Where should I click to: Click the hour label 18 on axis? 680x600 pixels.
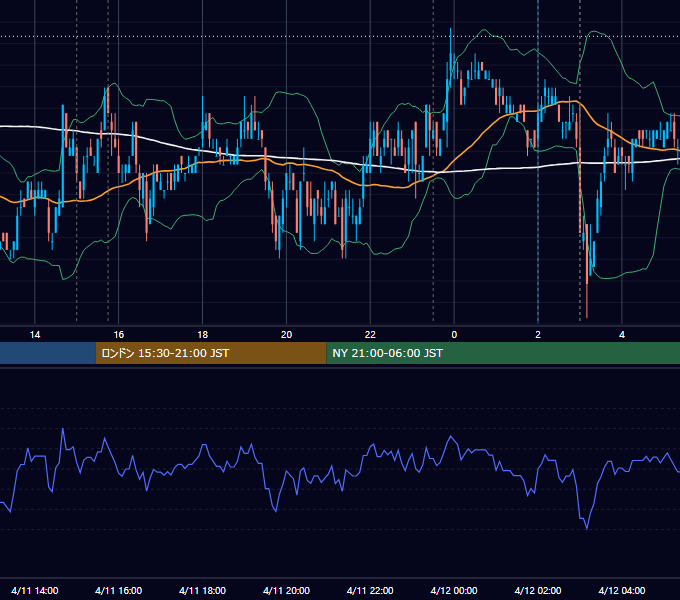[203, 335]
